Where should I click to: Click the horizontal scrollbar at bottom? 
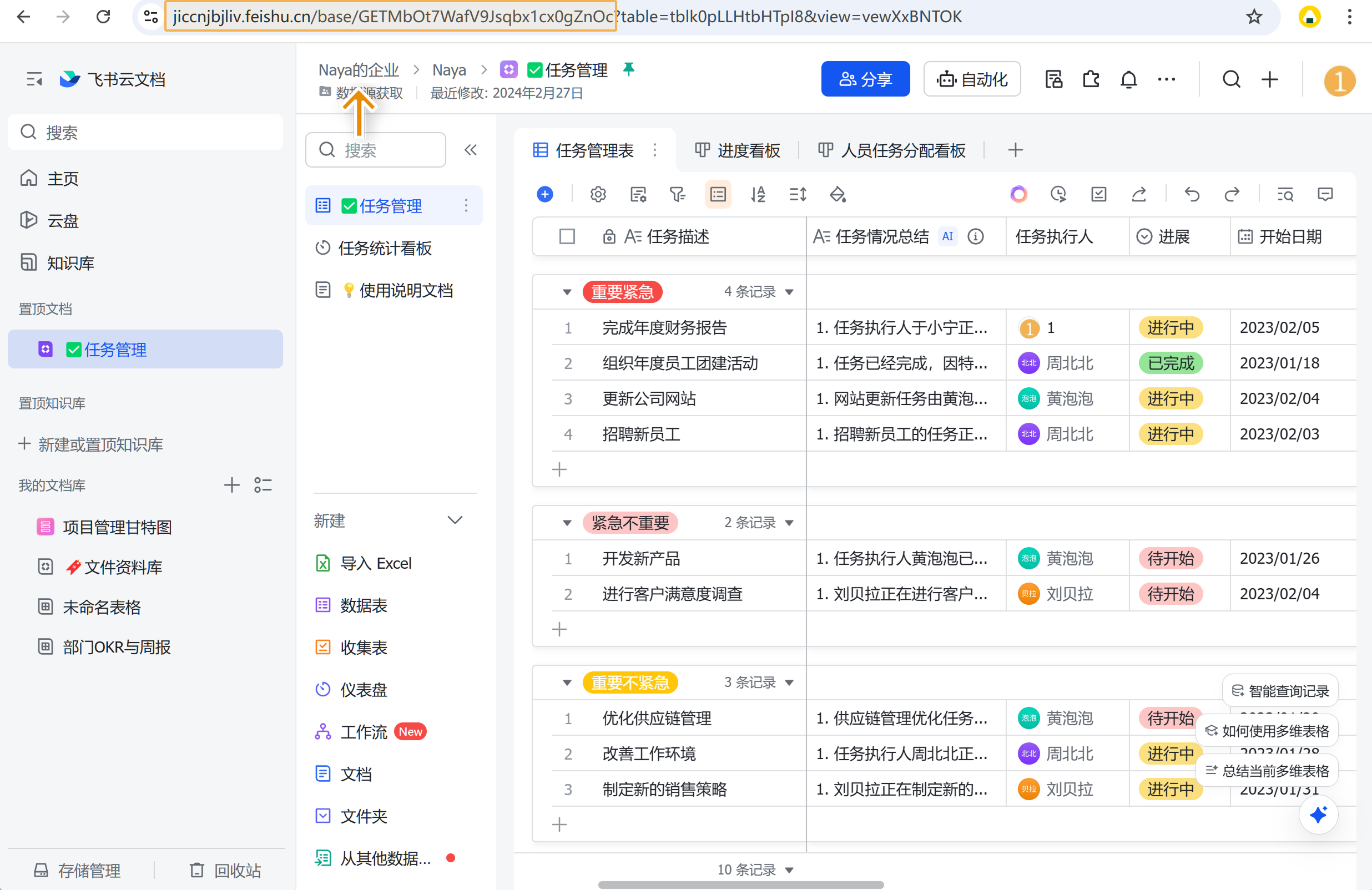tap(741, 885)
